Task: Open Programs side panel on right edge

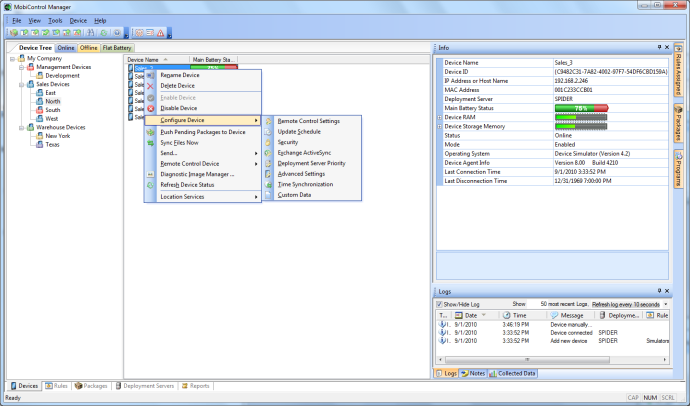Action: coord(678,169)
